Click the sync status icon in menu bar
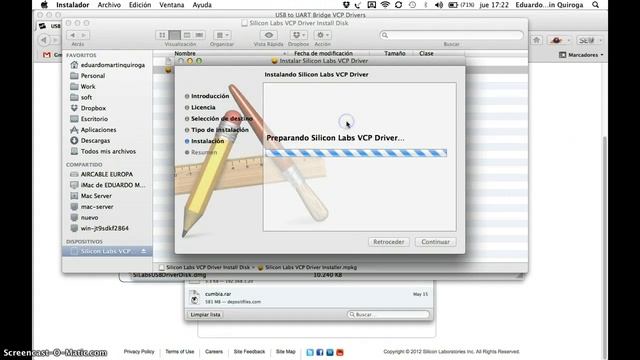This screenshot has width=640, height=360. 399,5
